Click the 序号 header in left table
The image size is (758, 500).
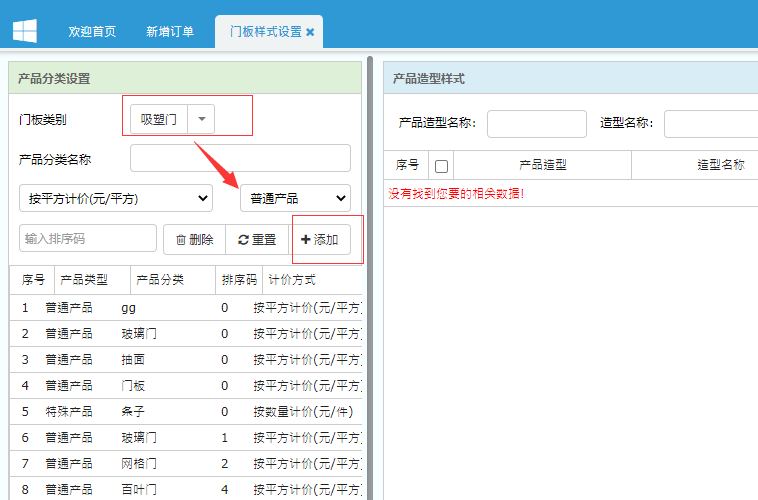click(x=32, y=279)
